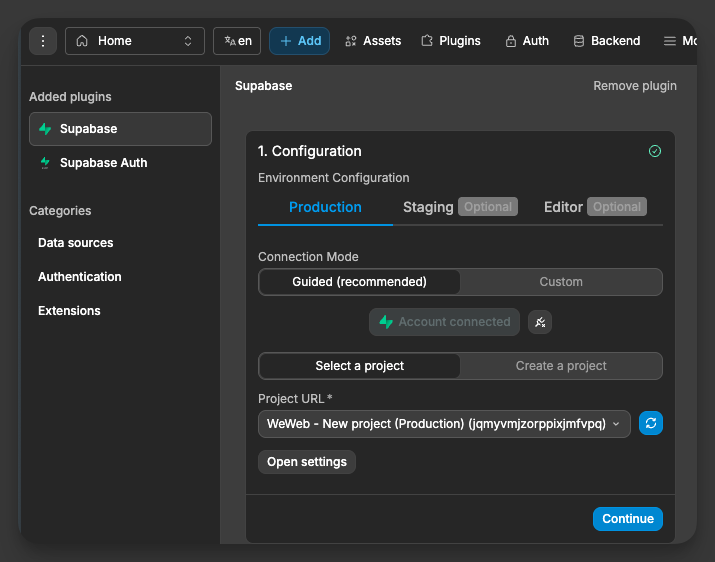This screenshot has height=562, width=715.
Task: Select Guided (recommended) connection mode
Action: pyautogui.click(x=359, y=282)
